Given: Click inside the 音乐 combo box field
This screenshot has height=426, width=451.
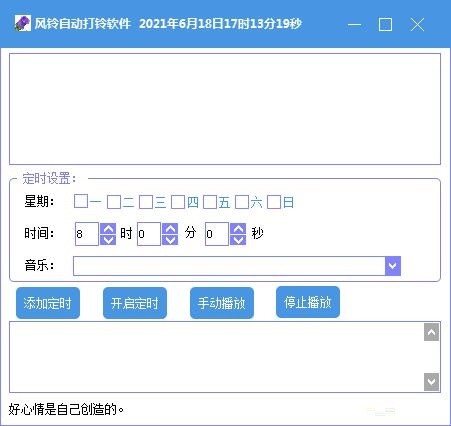Looking at the screenshot, I should [x=229, y=266].
